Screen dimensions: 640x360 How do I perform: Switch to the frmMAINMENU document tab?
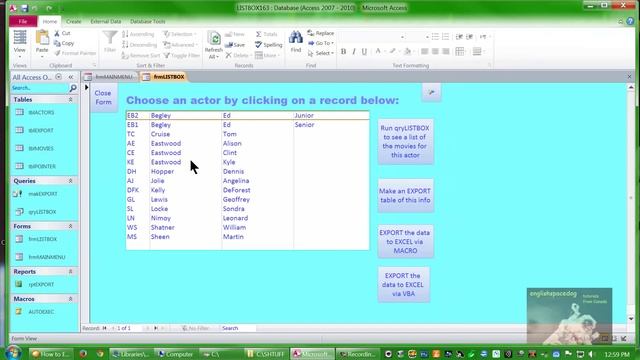[x=110, y=77]
